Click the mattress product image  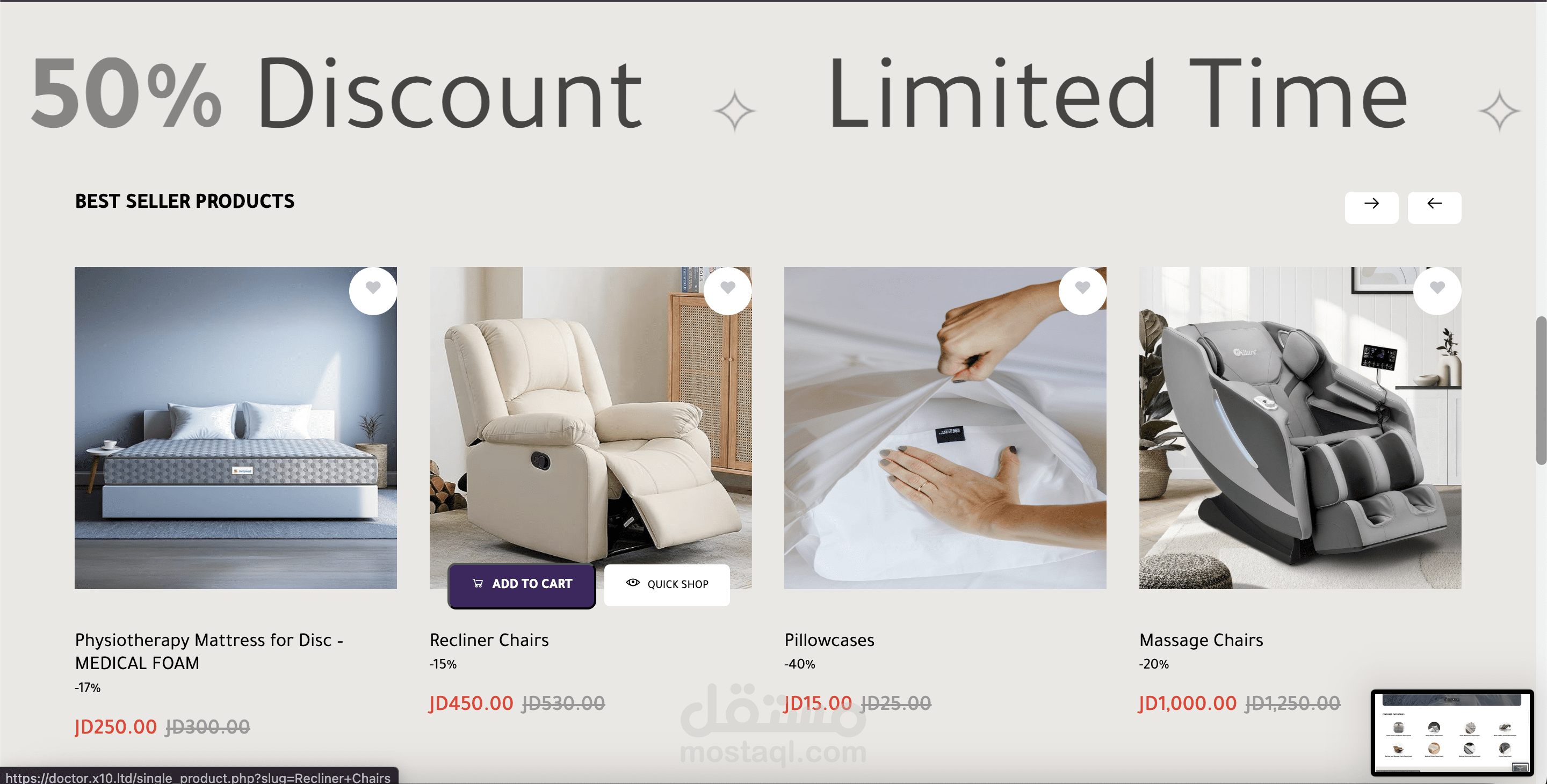(235, 427)
